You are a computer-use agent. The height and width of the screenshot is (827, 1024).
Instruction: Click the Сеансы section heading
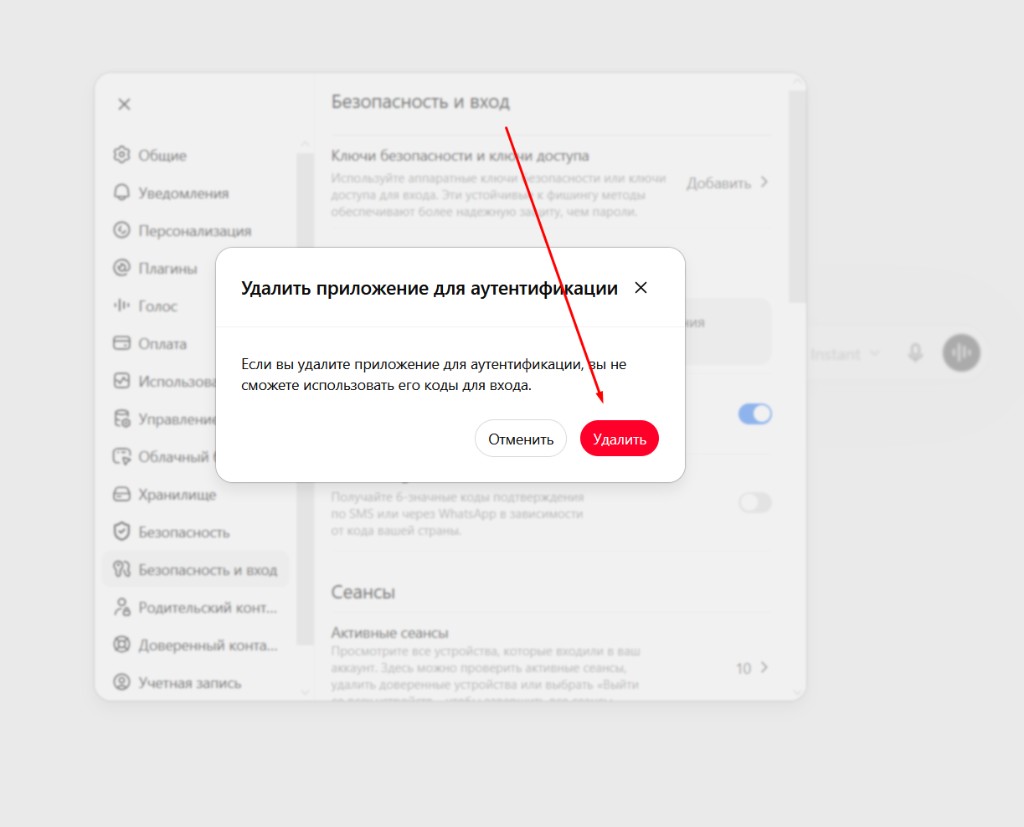(363, 592)
